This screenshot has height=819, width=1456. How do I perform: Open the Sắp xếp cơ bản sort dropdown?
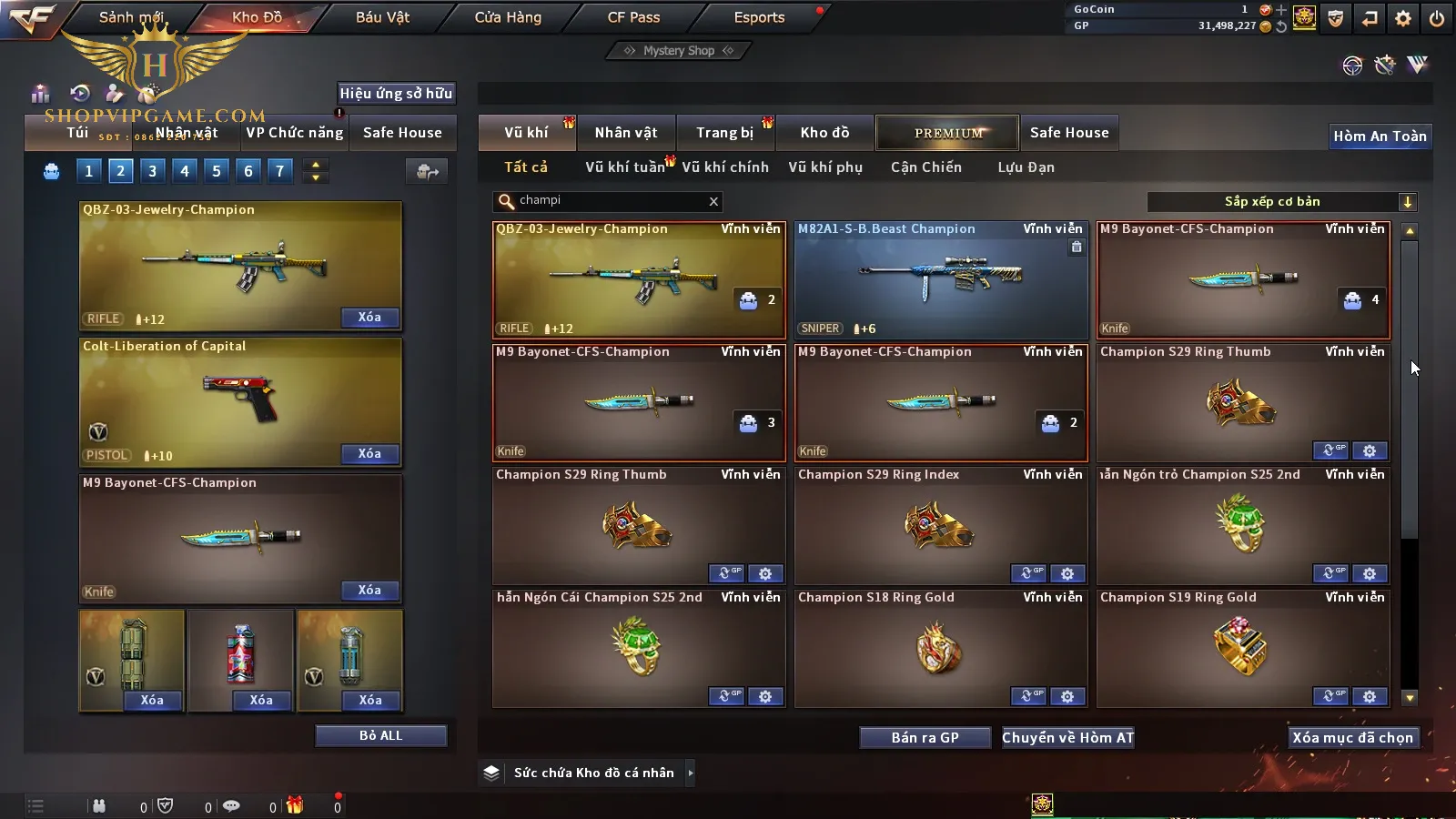1281,202
